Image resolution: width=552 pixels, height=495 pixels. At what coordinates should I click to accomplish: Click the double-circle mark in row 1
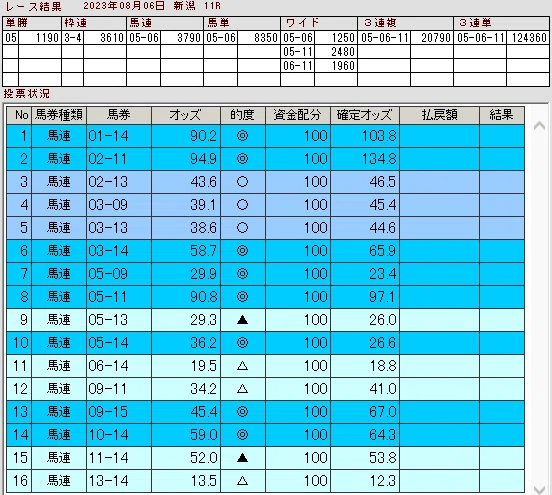coord(243,136)
